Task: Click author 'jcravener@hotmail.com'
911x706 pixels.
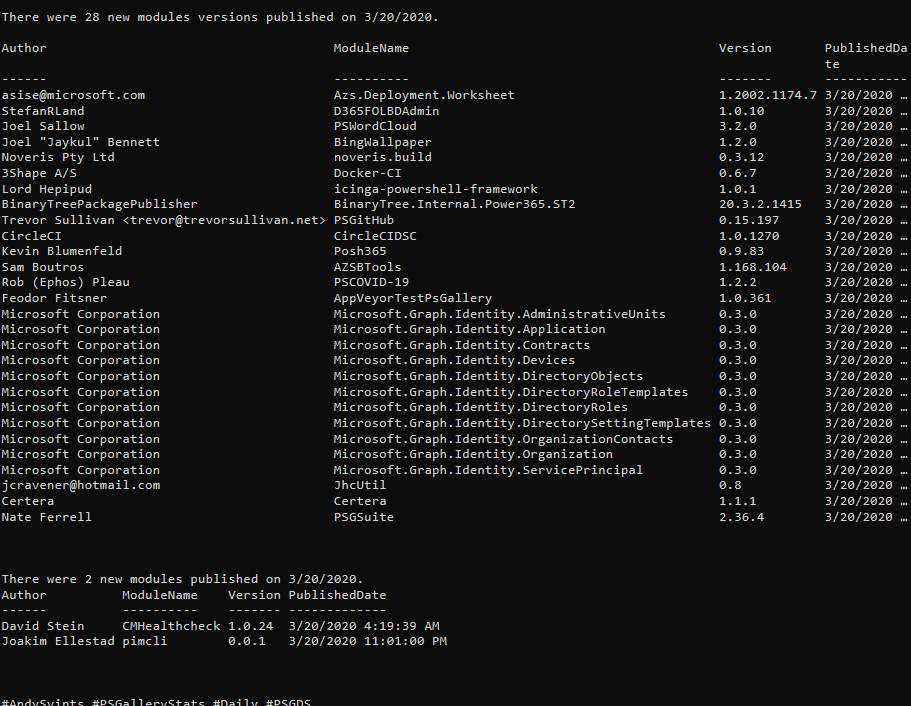Action: pyautogui.click(x=81, y=485)
